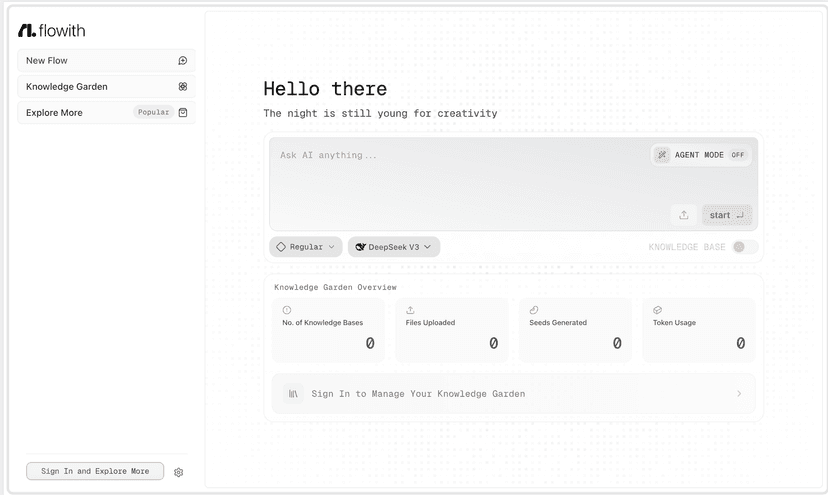
Task: Click the Agent Mode wand icon
Action: 662,155
